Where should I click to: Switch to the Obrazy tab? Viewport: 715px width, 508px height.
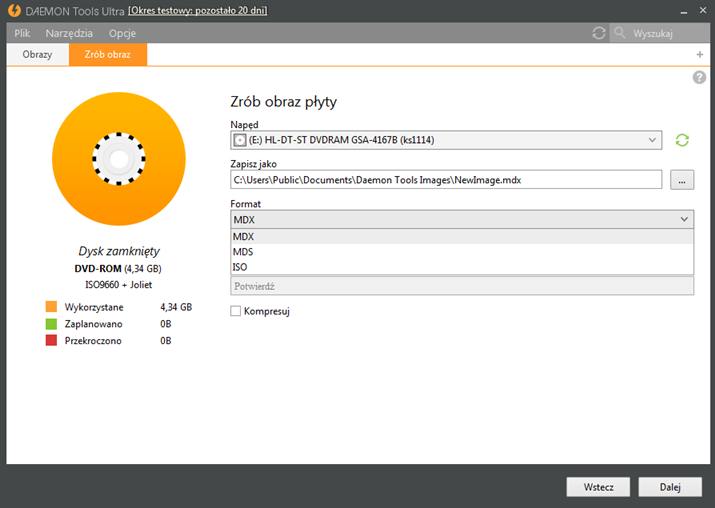(x=37, y=54)
